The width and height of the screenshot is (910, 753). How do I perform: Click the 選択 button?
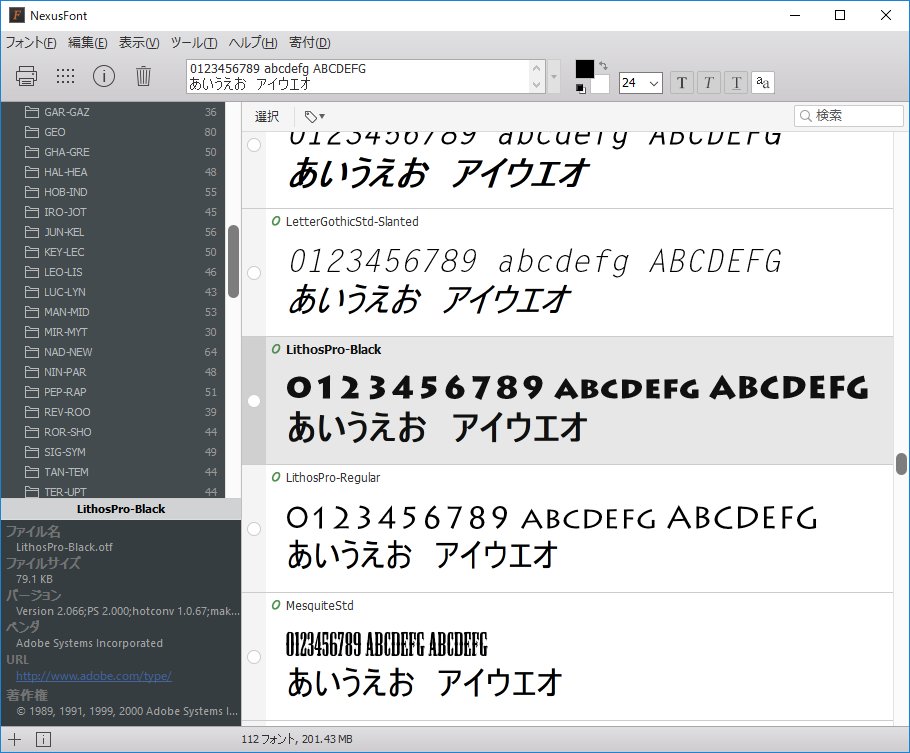(266, 115)
